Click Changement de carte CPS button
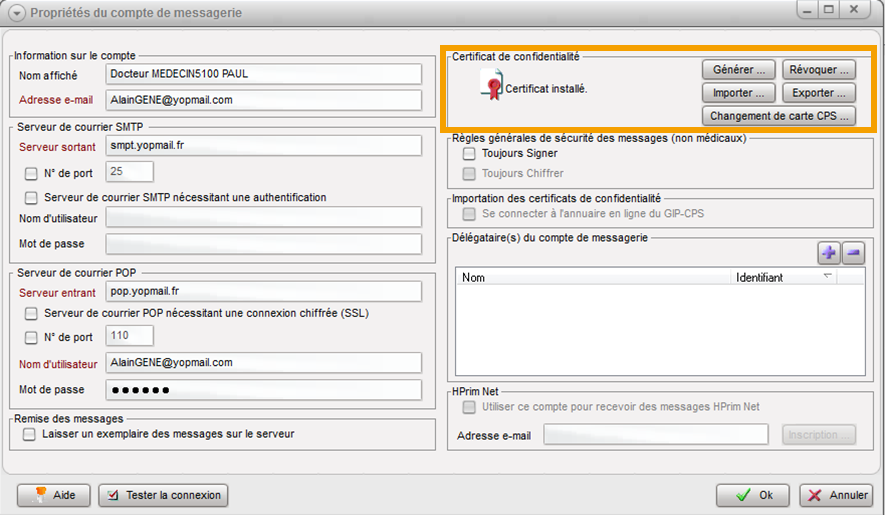 tap(780, 116)
